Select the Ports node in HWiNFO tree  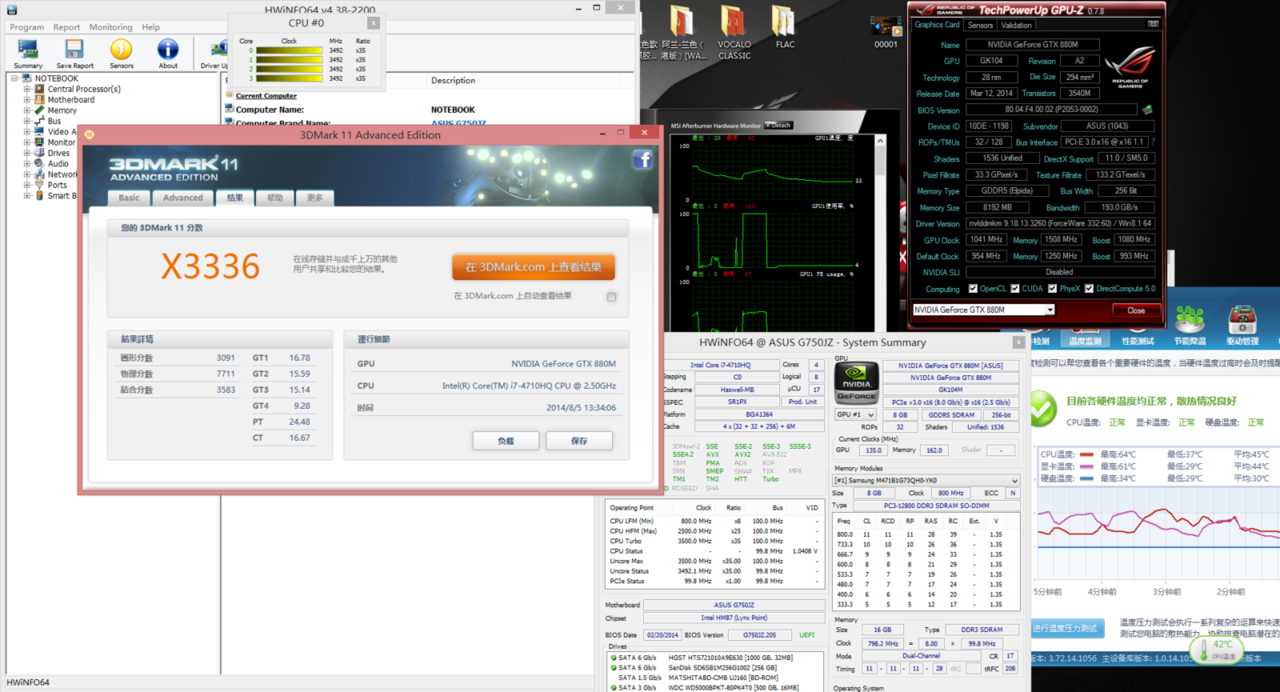(57, 185)
